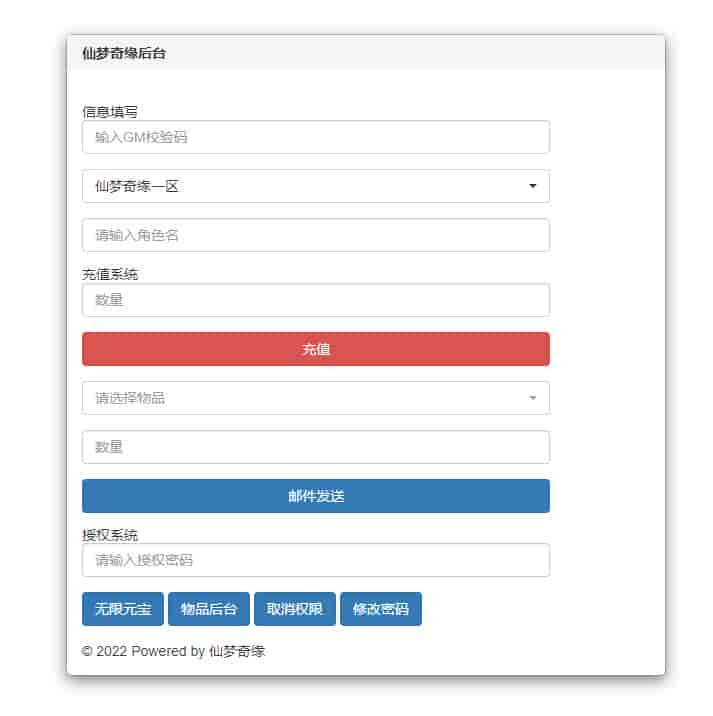
Task: Click the caret arrow on the server dropdown
Action: click(532, 186)
